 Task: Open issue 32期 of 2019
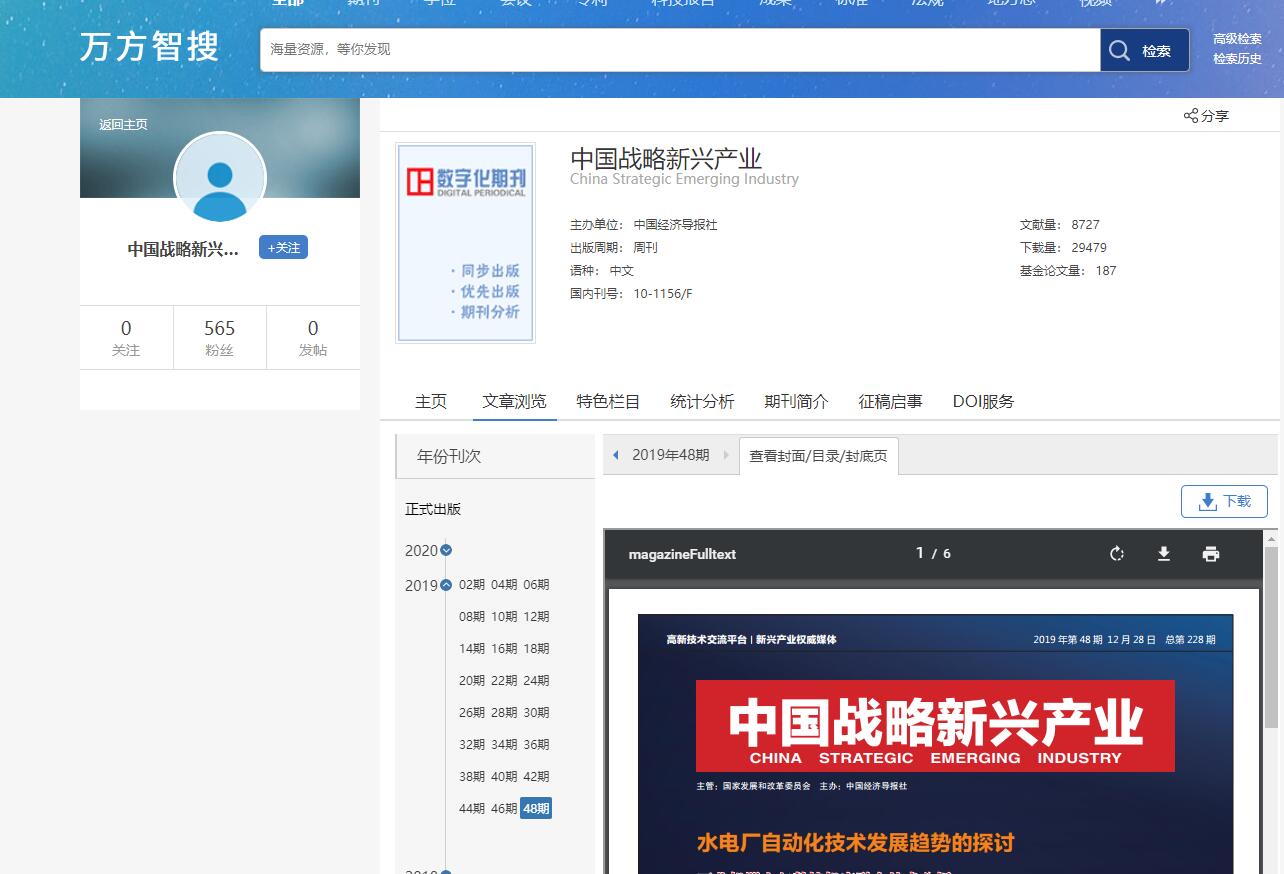[x=472, y=745]
